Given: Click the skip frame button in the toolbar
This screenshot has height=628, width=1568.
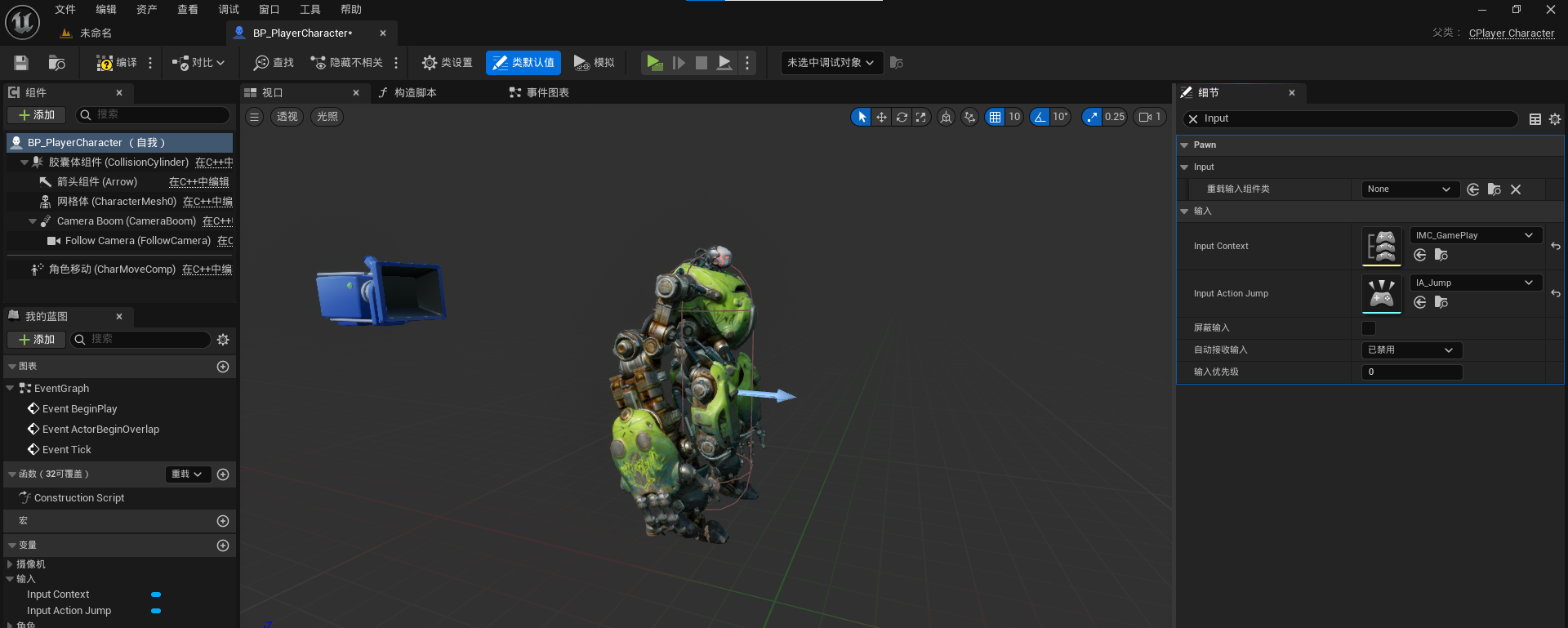Looking at the screenshot, I should pos(678,63).
